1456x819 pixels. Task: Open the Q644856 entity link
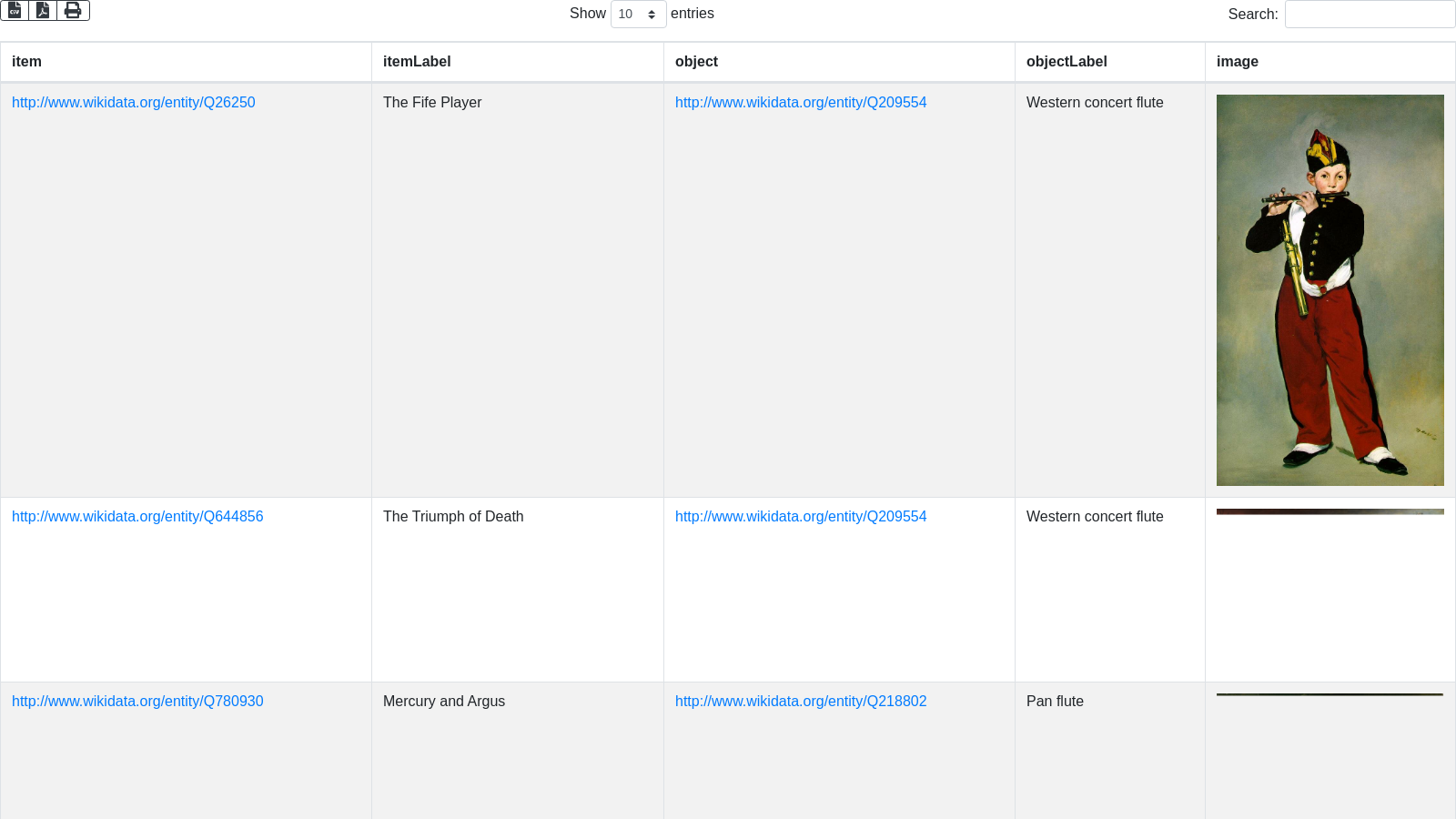pyautogui.click(x=137, y=517)
